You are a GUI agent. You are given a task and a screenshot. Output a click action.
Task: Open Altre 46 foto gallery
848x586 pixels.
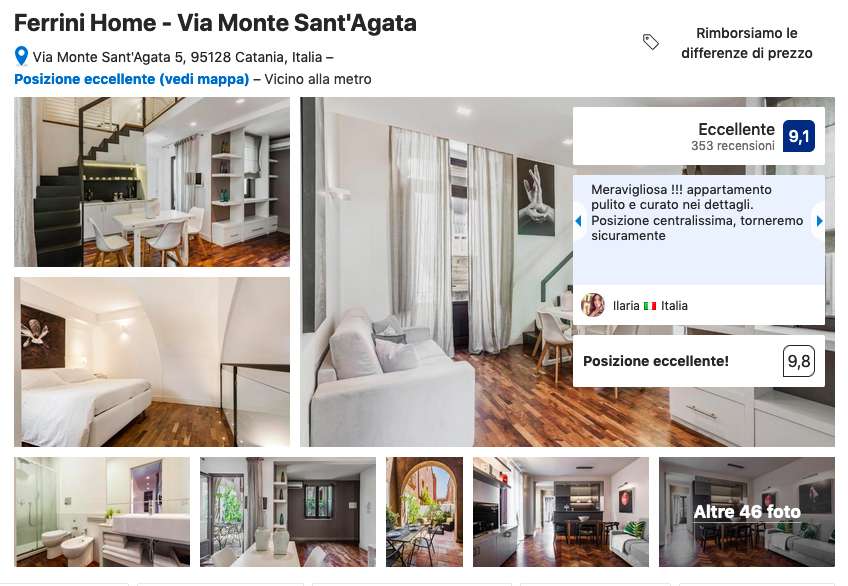746,512
